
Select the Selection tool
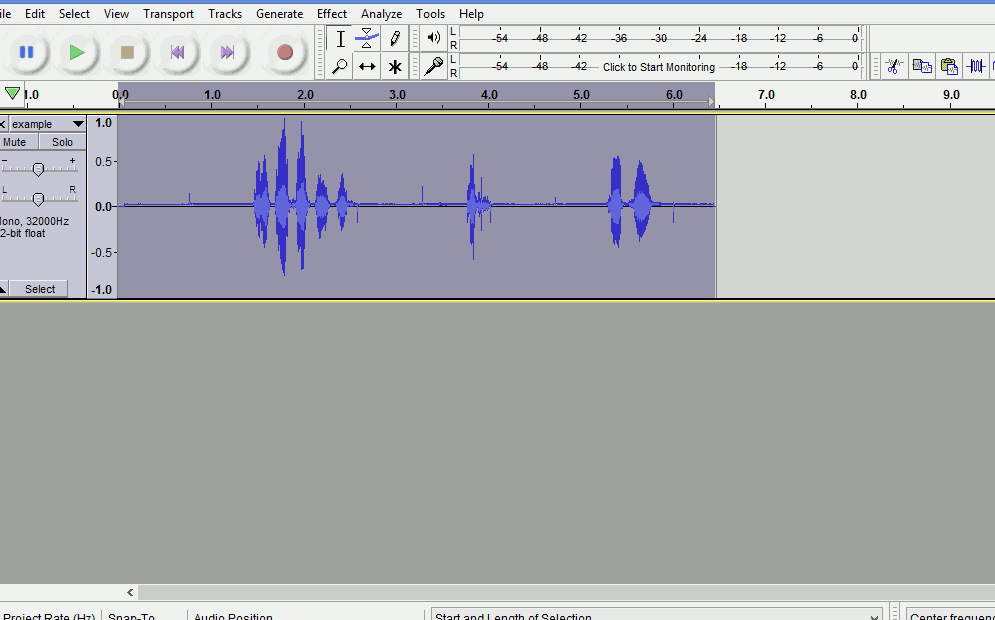[x=340, y=38]
